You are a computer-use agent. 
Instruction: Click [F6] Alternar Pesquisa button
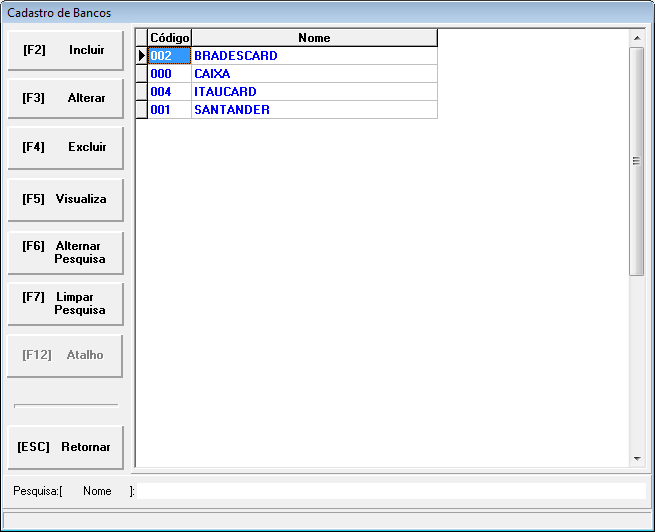coord(65,252)
